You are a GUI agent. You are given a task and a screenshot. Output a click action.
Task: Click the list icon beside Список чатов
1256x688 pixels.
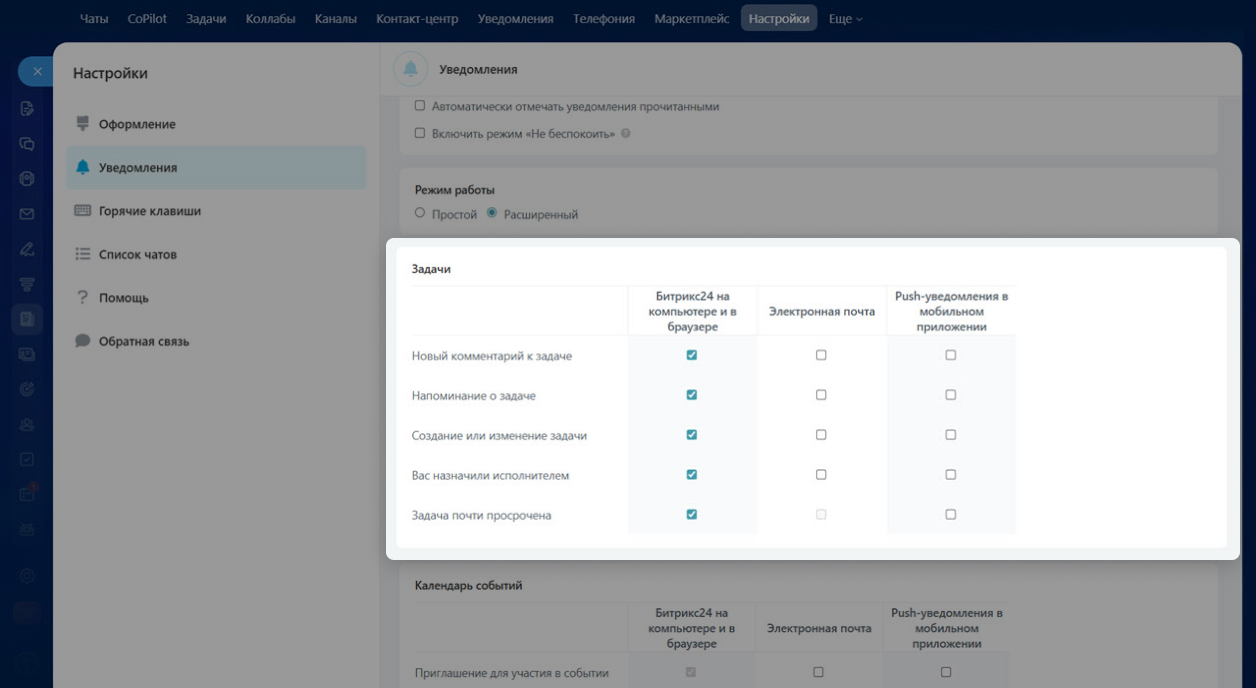tap(83, 255)
